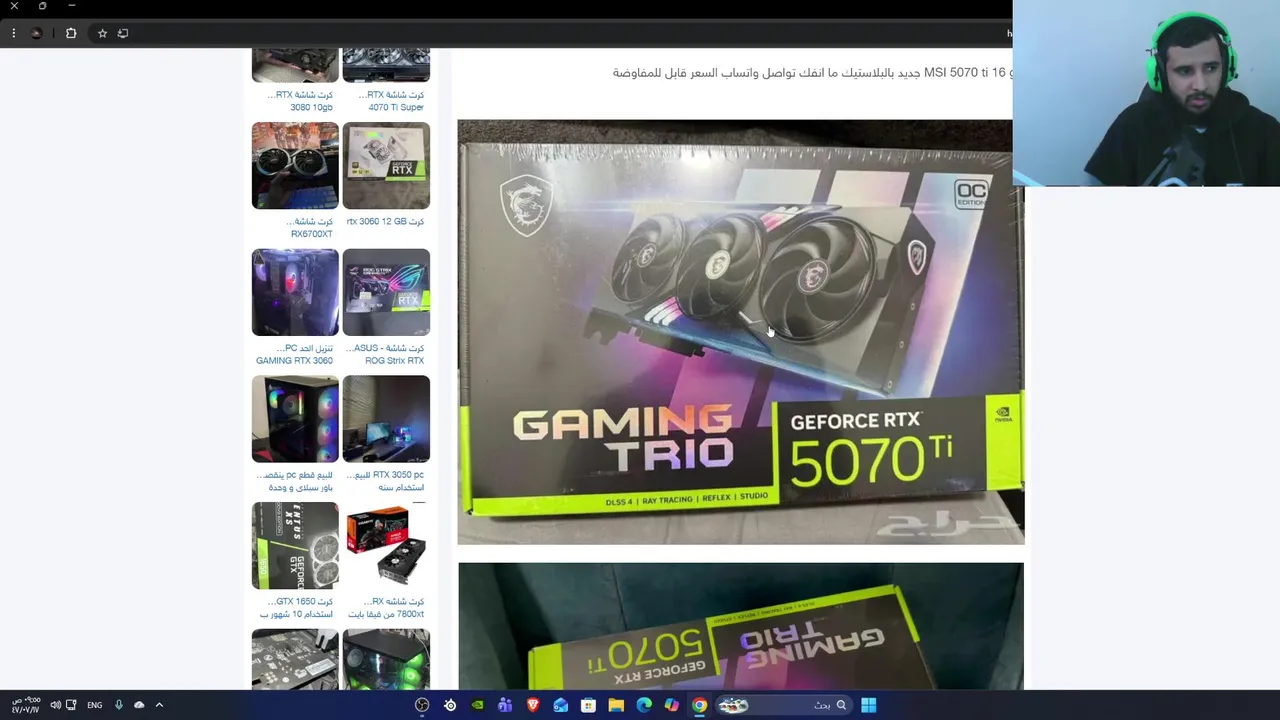Open the PC parts for sale thumbnail
This screenshot has width=1280, height=720.
295,419
